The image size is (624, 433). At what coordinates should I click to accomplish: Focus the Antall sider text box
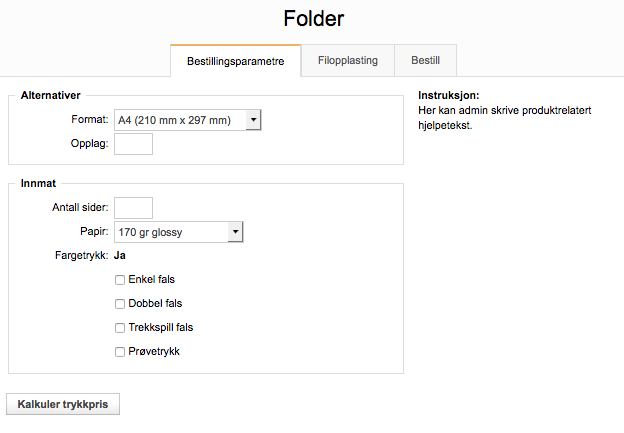point(134,208)
